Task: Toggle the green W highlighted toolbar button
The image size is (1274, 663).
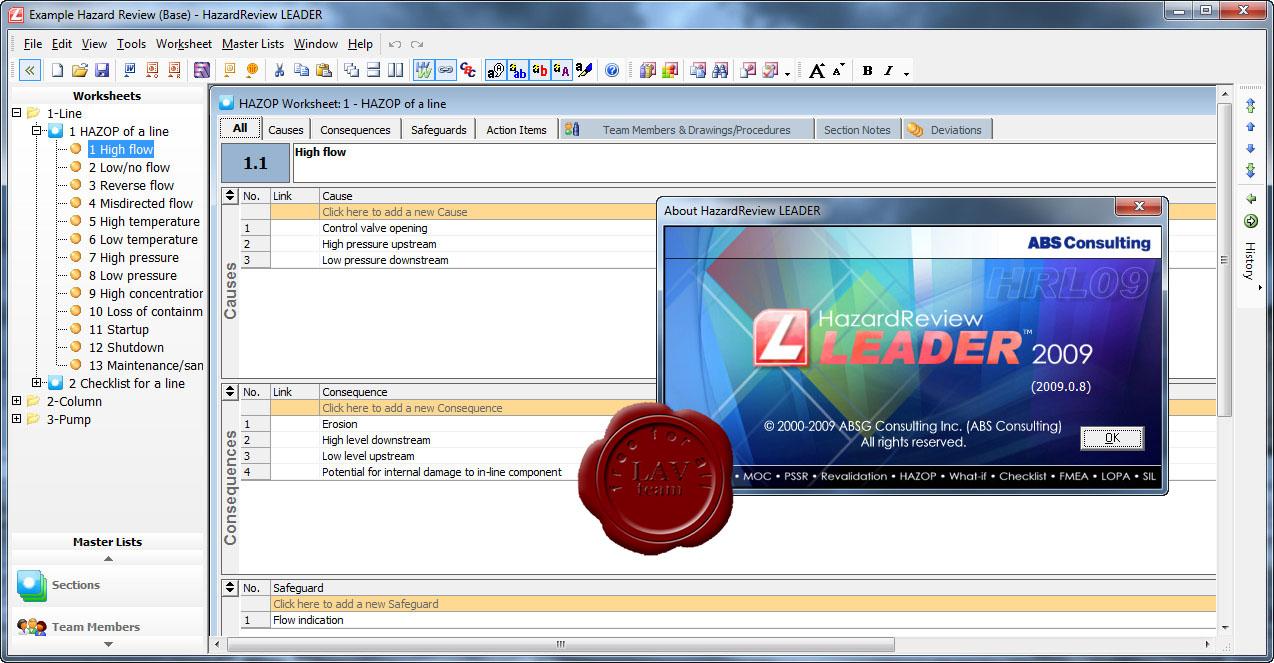Action: [423, 70]
